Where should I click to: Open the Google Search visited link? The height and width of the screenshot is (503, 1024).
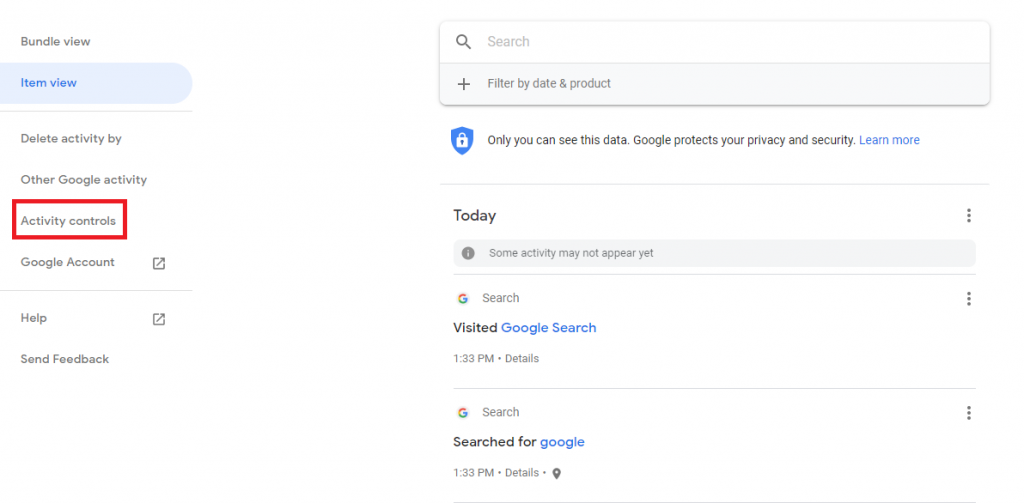pos(549,327)
